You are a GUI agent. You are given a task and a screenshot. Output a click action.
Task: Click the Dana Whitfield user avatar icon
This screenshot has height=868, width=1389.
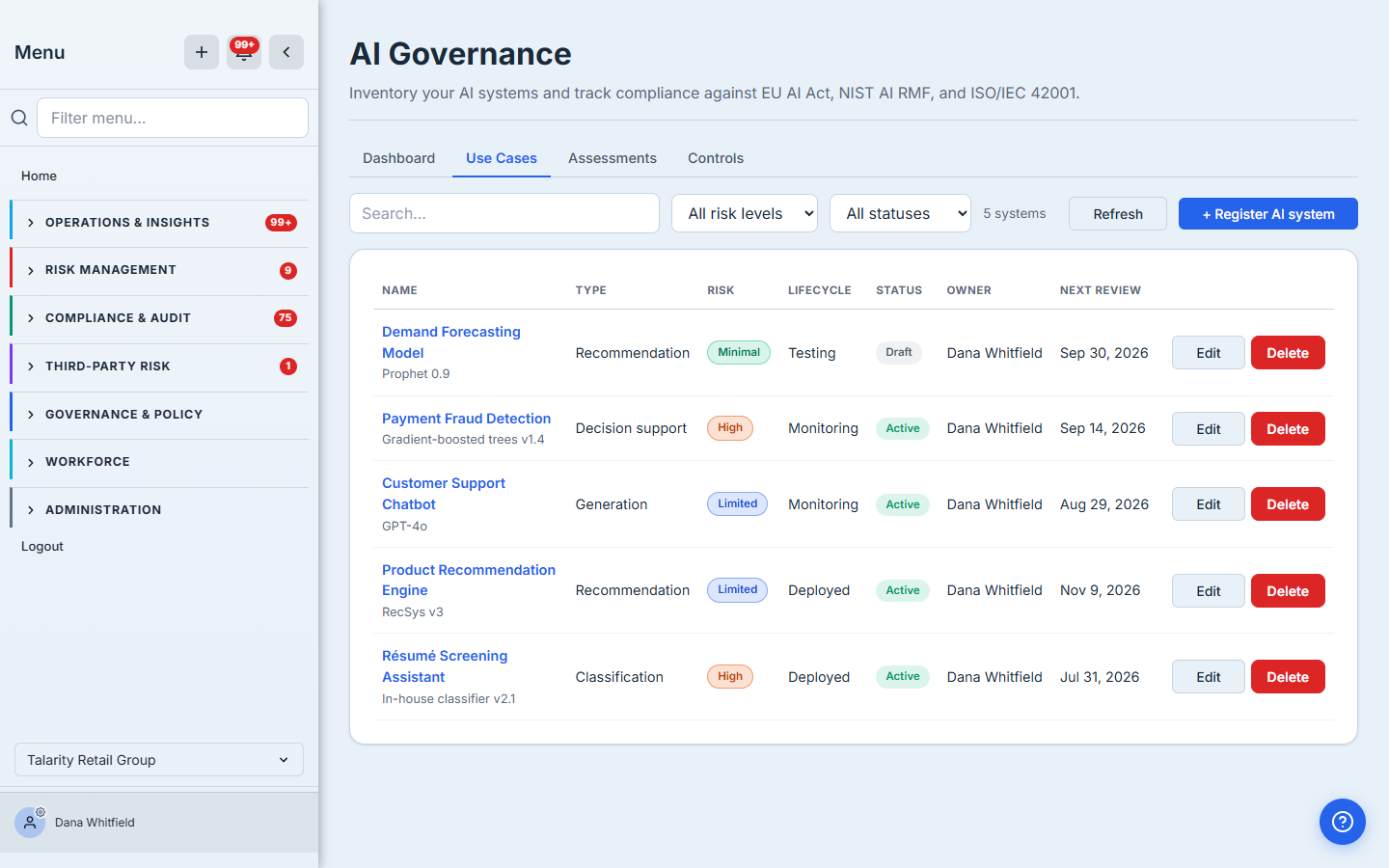pos(30,823)
